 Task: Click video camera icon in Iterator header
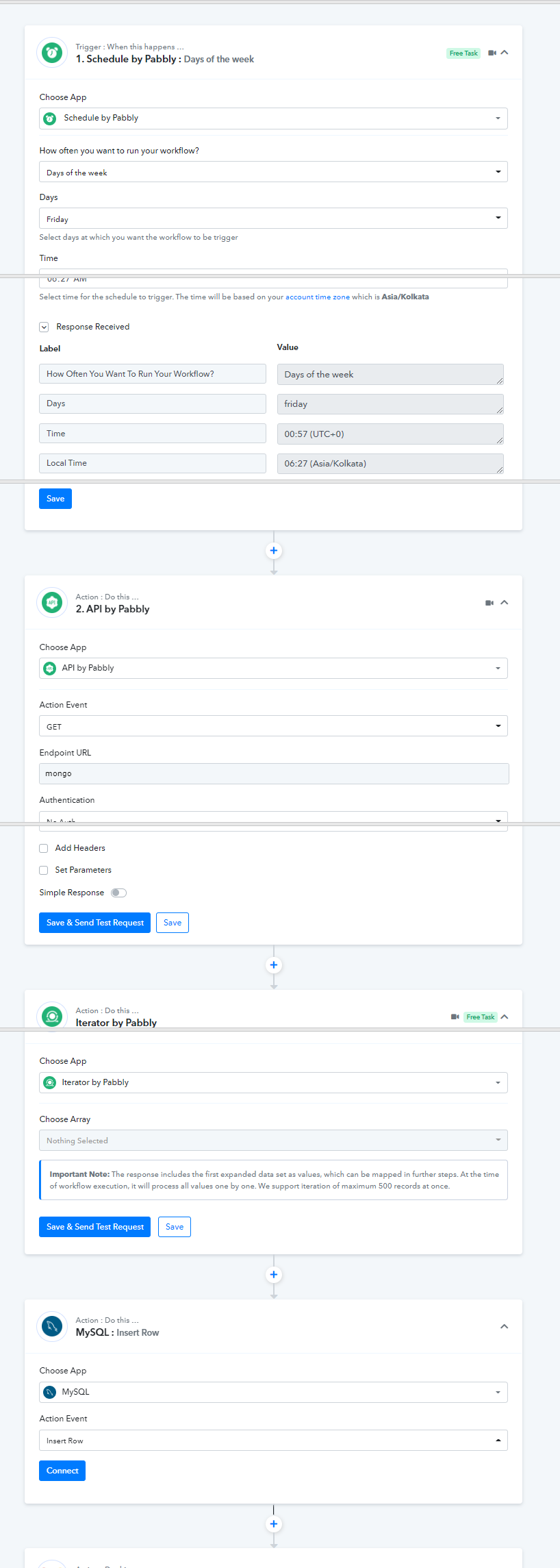(x=455, y=1017)
